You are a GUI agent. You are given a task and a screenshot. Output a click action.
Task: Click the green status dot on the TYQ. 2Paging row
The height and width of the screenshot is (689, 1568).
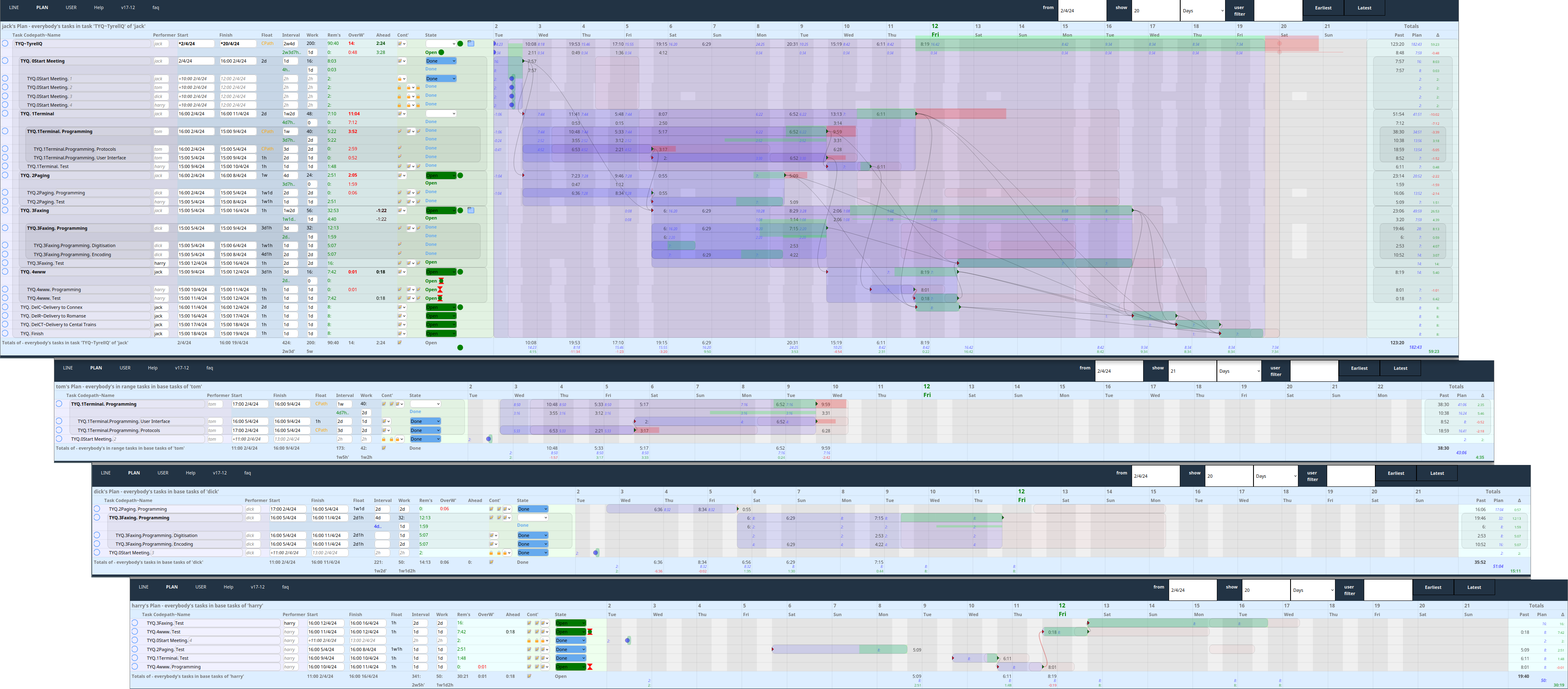(x=460, y=175)
